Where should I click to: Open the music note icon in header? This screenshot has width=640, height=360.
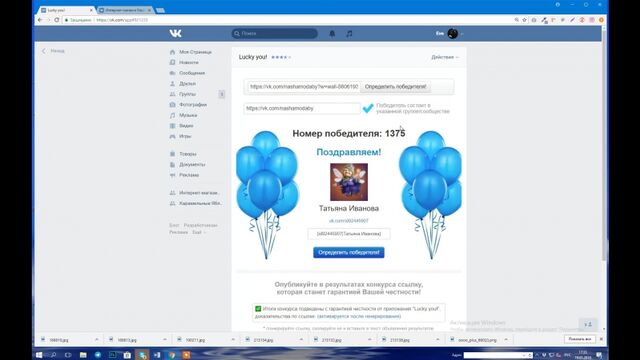(x=349, y=33)
